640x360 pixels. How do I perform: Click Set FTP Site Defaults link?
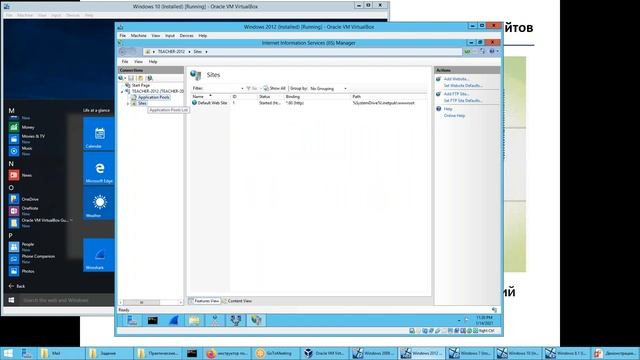click(463, 100)
